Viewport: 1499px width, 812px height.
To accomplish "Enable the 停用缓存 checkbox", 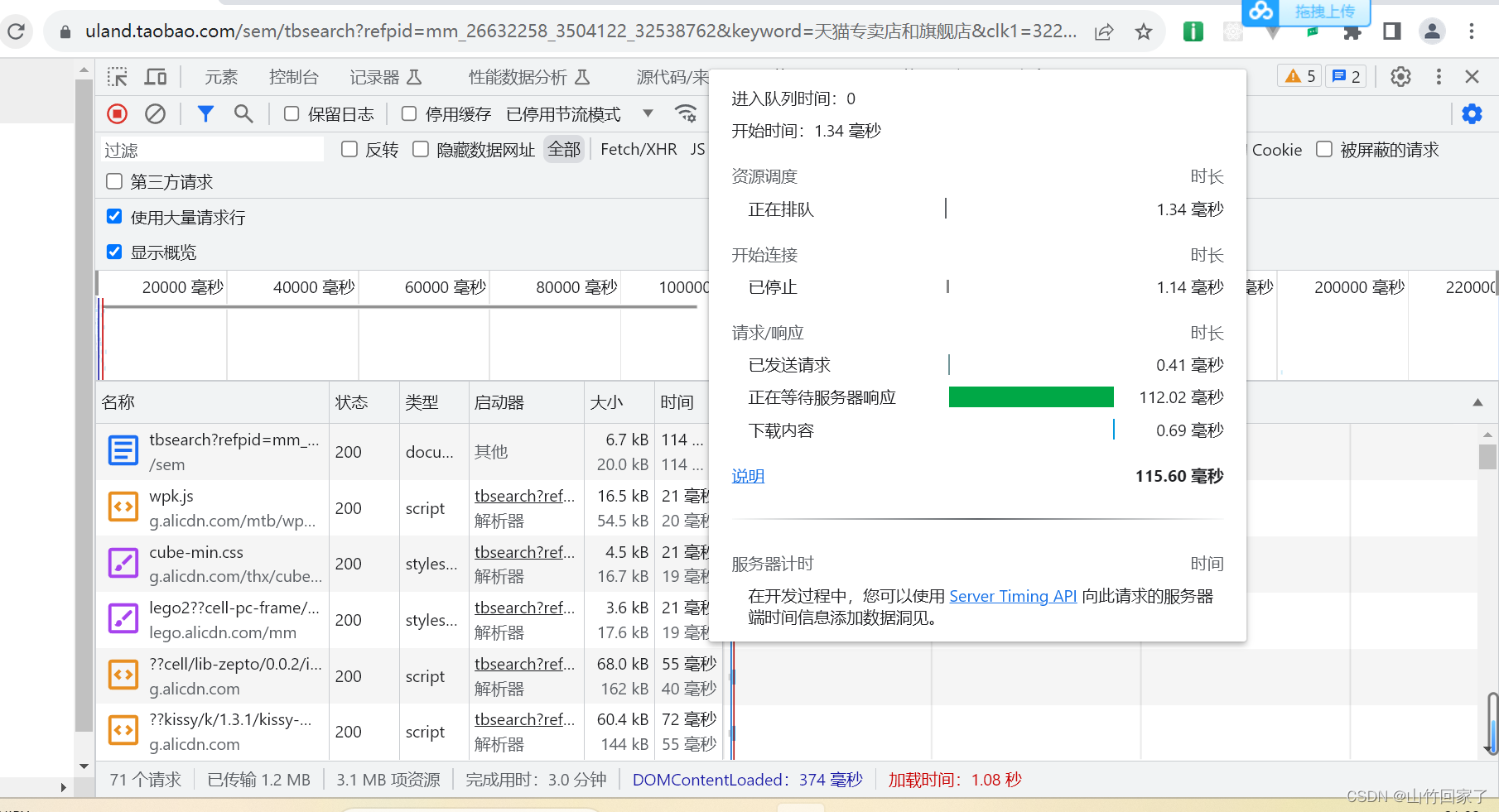I will click(x=409, y=113).
